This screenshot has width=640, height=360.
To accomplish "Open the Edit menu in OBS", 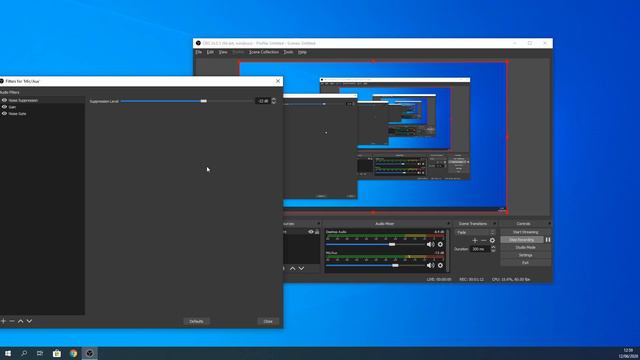I will pos(210,52).
